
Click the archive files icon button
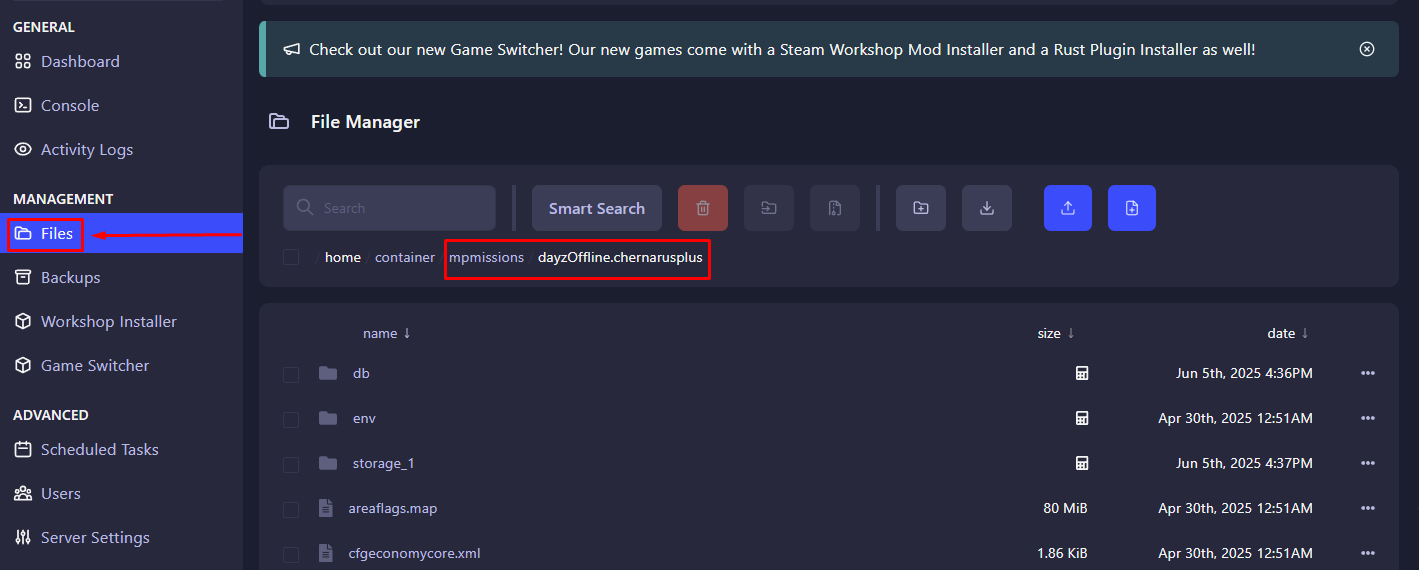[x=835, y=208]
